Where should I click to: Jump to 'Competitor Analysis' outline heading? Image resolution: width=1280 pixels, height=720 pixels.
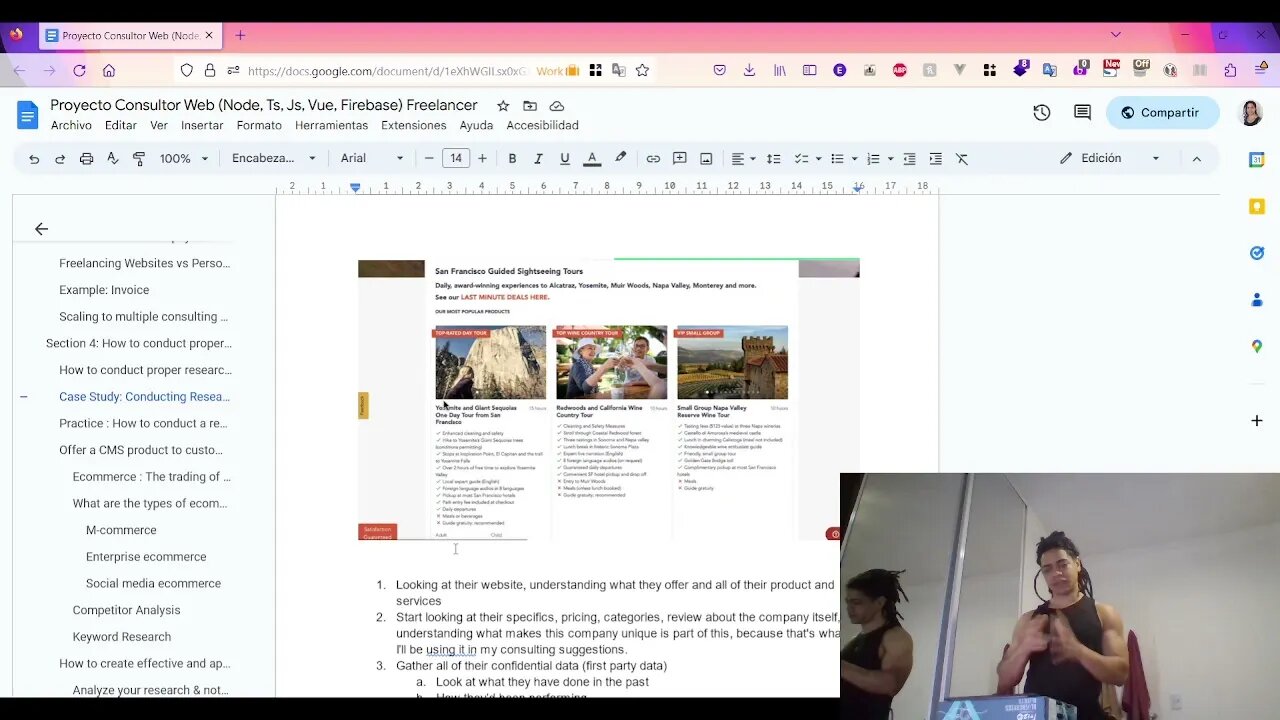[126, 610]
